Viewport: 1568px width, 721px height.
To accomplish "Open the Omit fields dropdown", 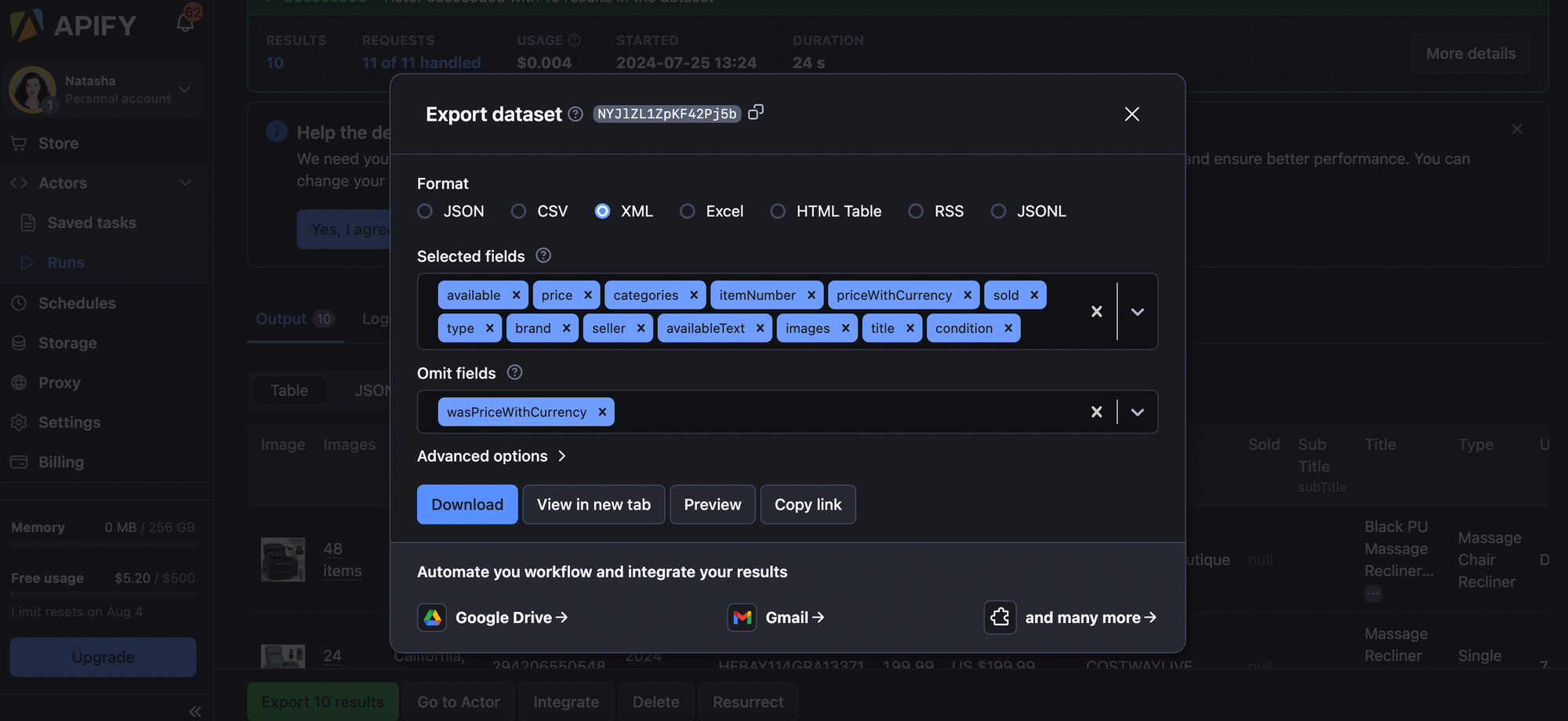I will click(1137, 411).
